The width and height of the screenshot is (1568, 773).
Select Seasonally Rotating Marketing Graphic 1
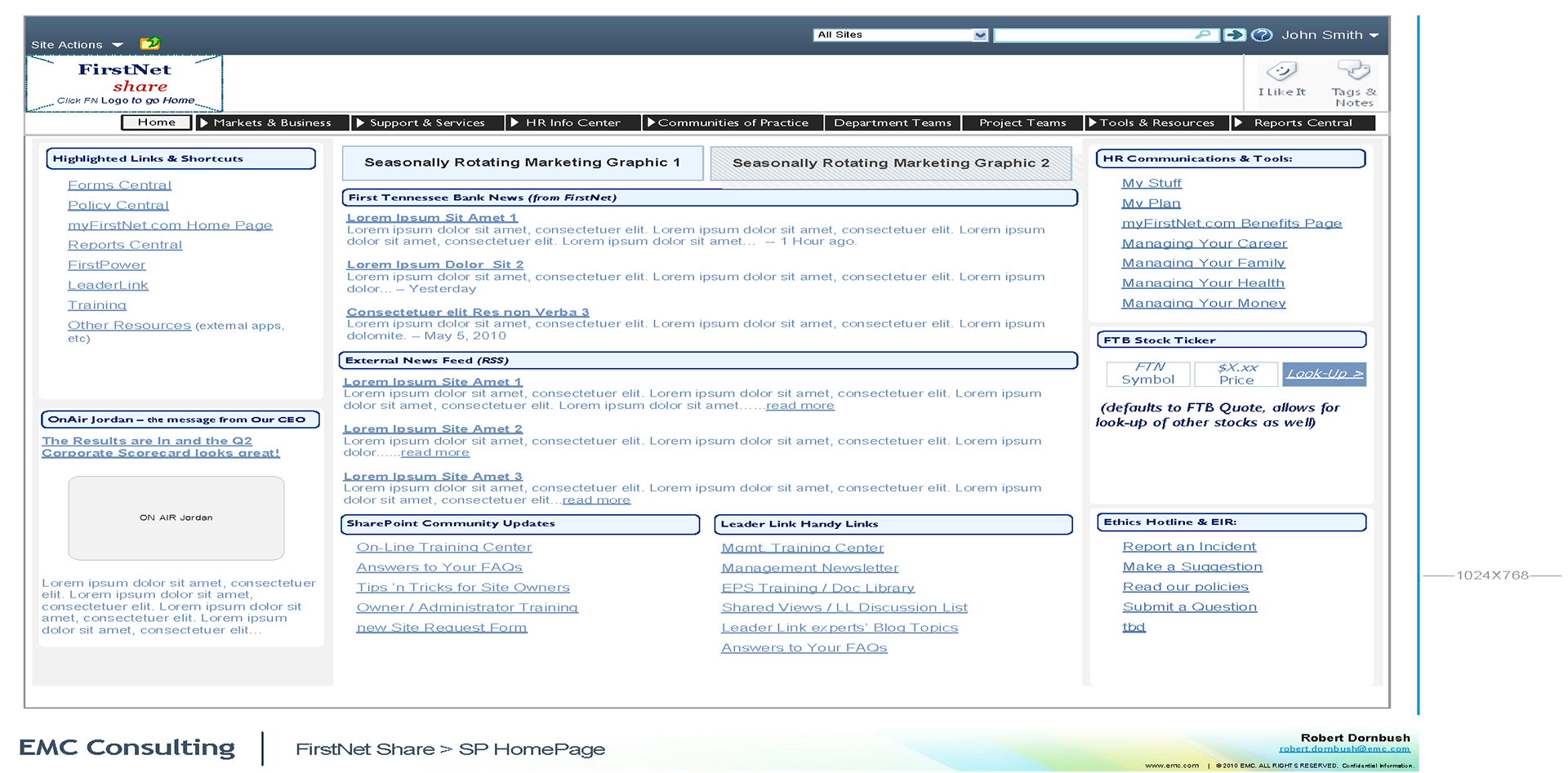[523, 162]
